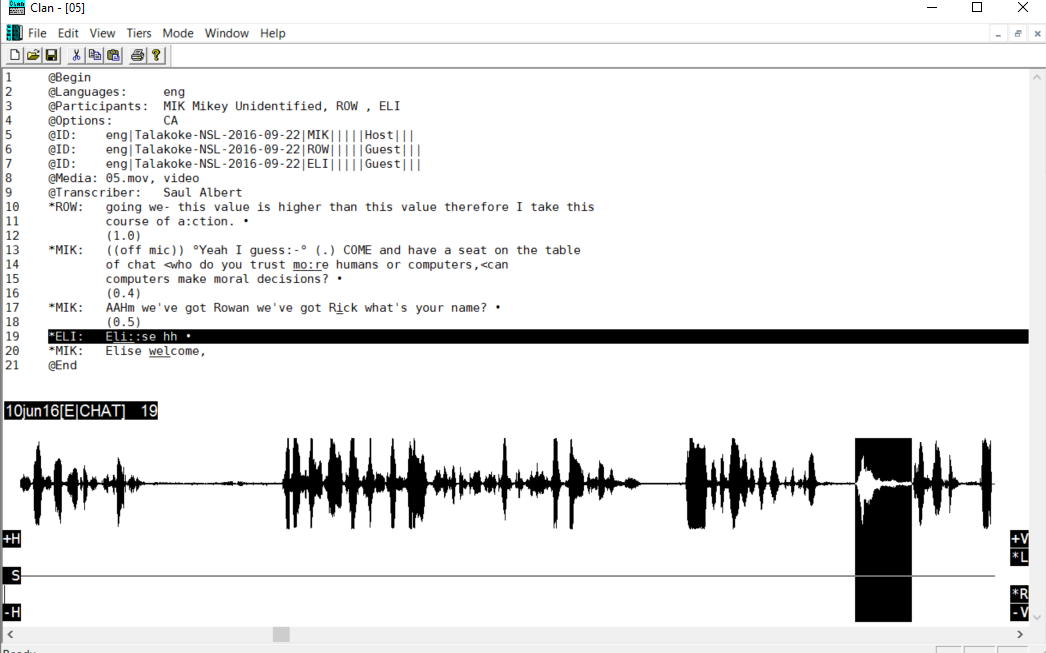Click the Cut scissors icon

point(76,55)
